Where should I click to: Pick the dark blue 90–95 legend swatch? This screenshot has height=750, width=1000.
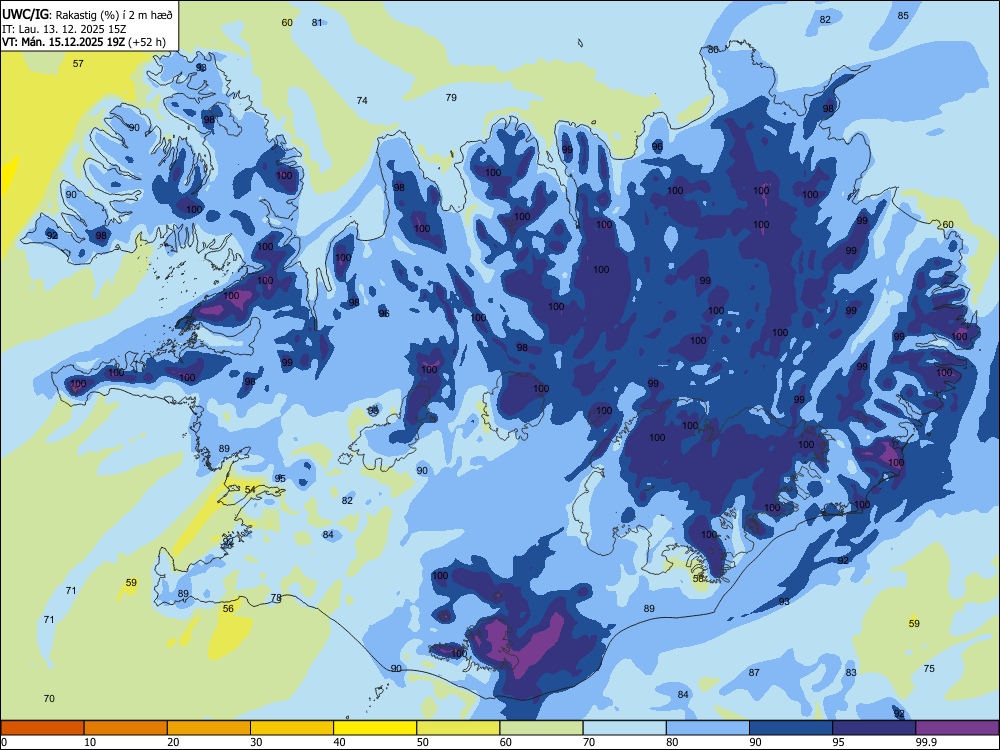coord(791,728)
